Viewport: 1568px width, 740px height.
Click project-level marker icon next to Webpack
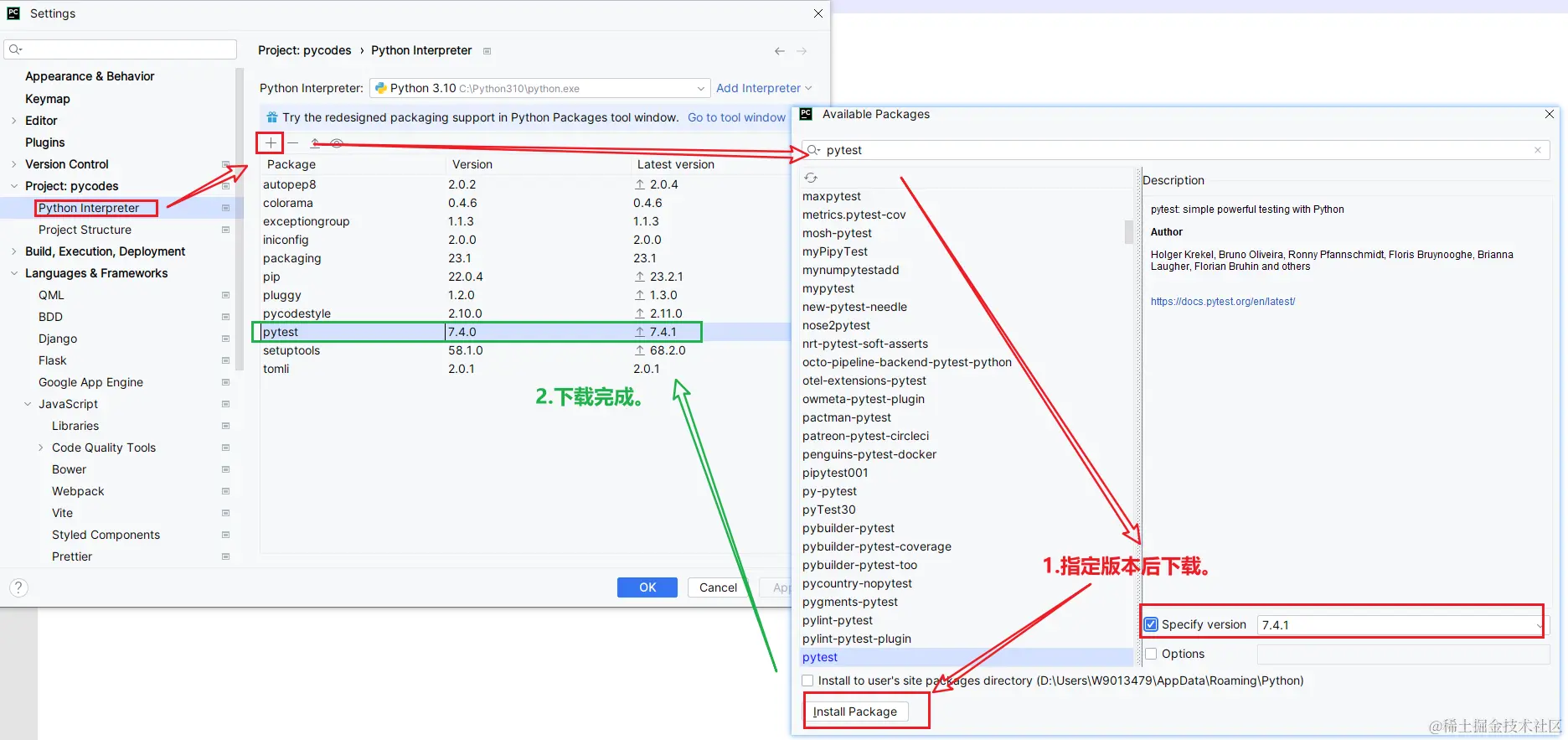point(225,491)
